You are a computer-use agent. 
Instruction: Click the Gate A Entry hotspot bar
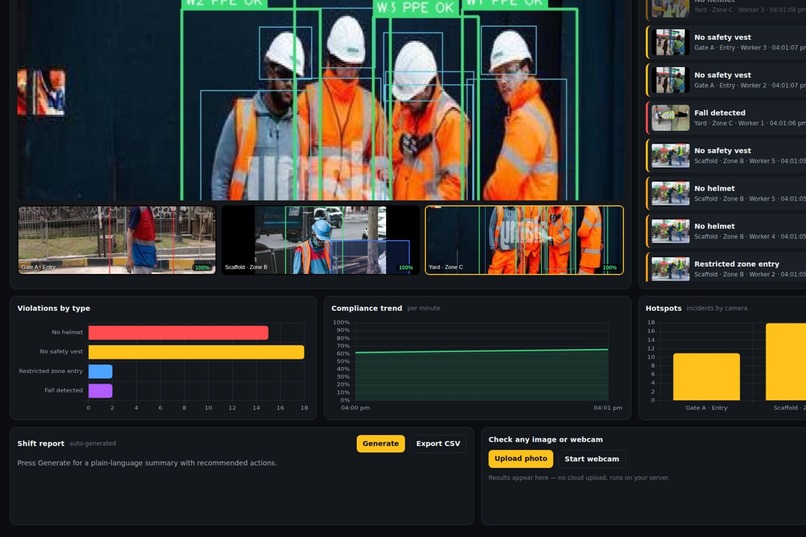click(706, 377)
